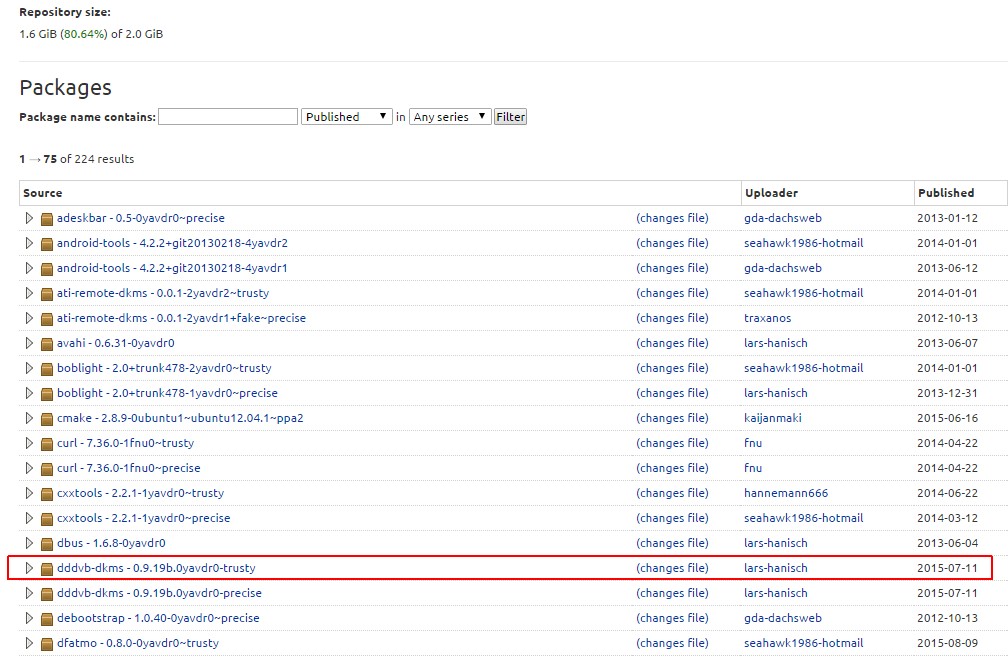This screenshot has height=657, width=1008.
Task: Click the package icon for android-tools 4yavdr1
Action: click(x=47, y=269)
